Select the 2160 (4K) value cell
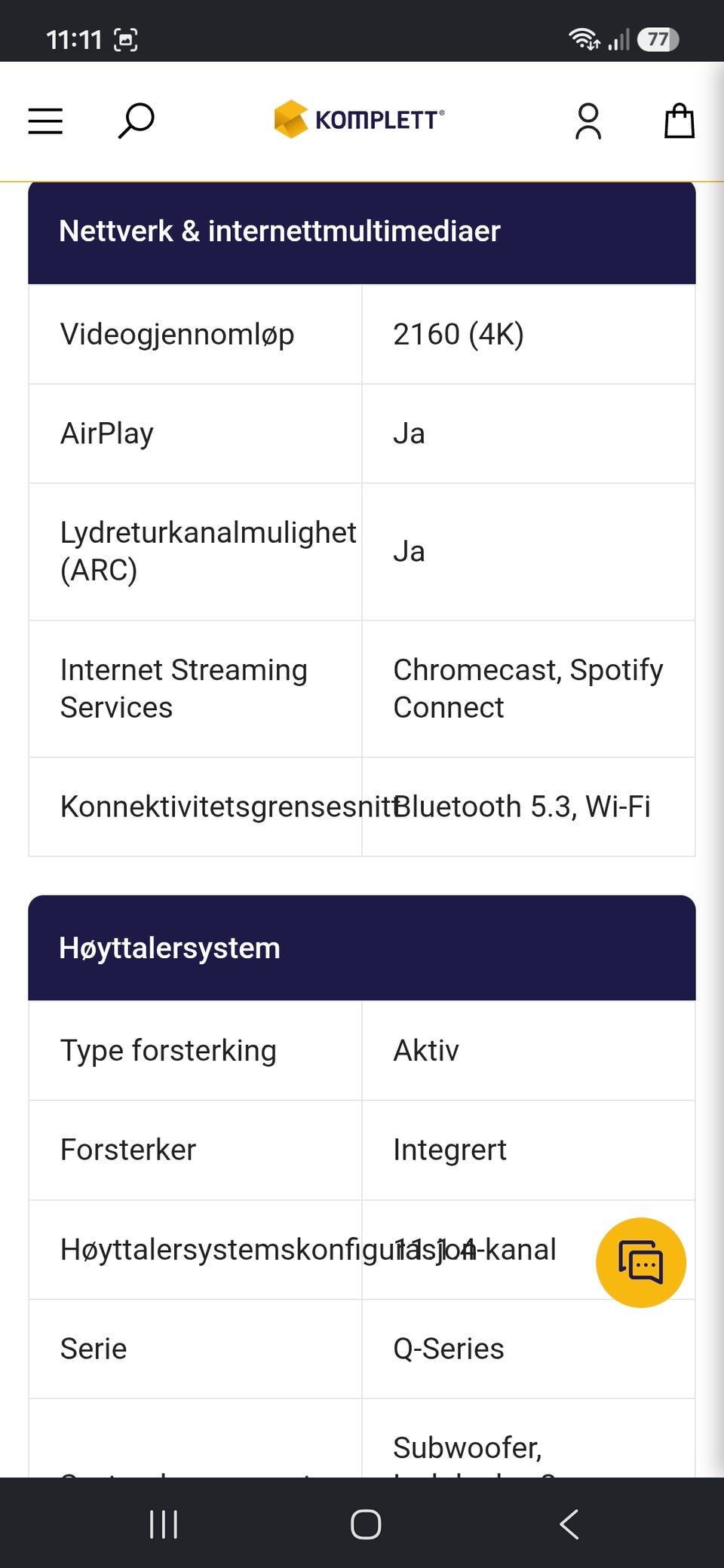The image size is (724, 1568). point(529,335)
